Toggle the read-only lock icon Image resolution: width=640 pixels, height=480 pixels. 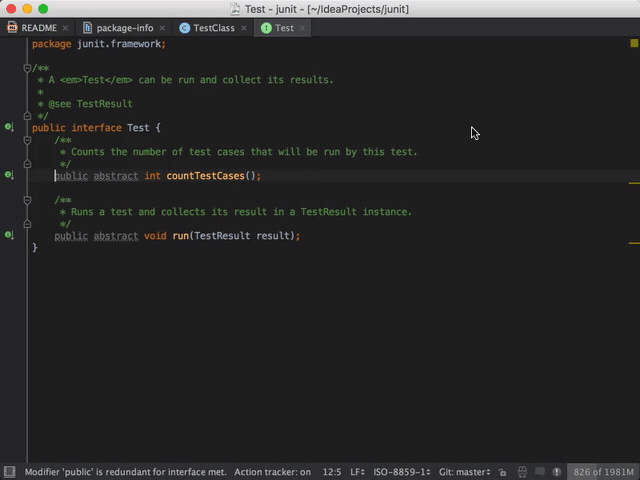click(x=502, y=472)
